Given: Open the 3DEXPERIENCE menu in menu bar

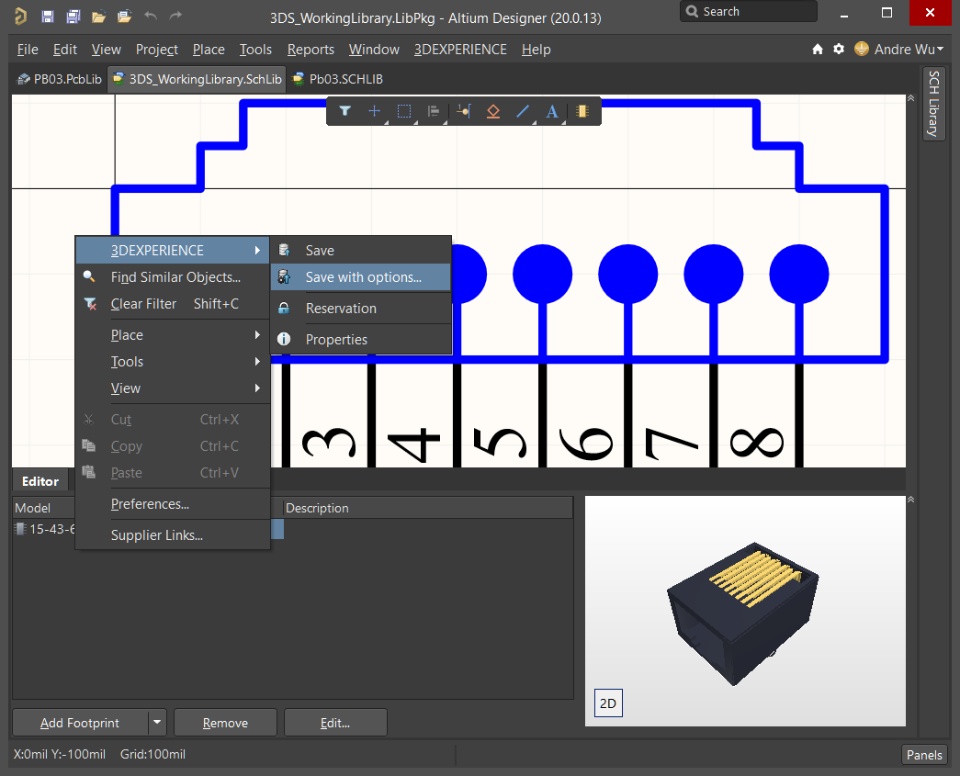Looking at the screenshot, I should coord(460,49).
